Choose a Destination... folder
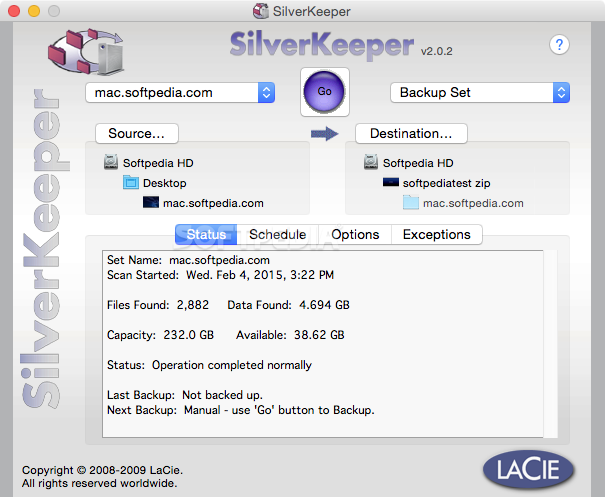The image size is (605, 497). [411, 134]
